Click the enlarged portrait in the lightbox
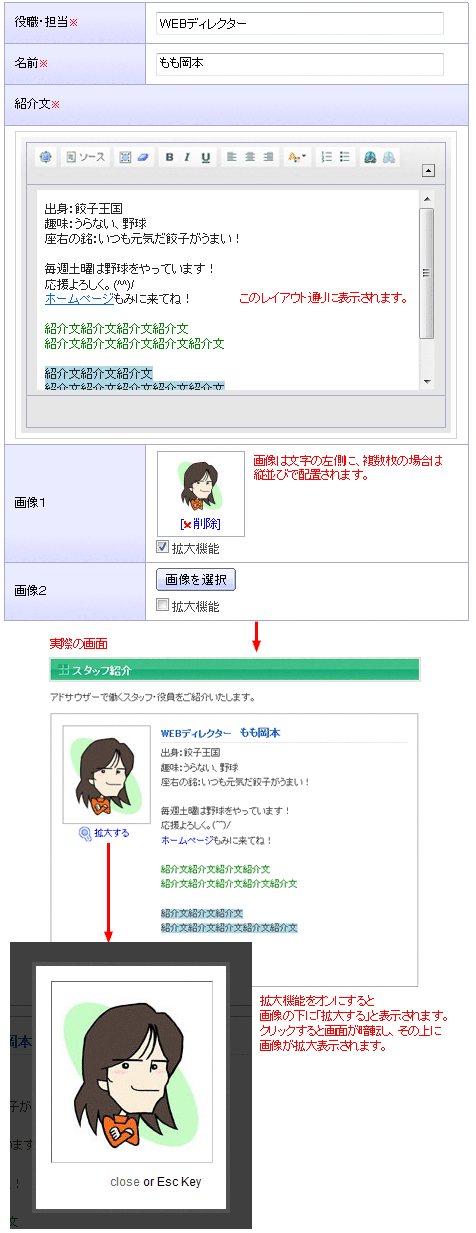The width and height of the screenshot is (476, 1233). click(x=131, y=1071)
